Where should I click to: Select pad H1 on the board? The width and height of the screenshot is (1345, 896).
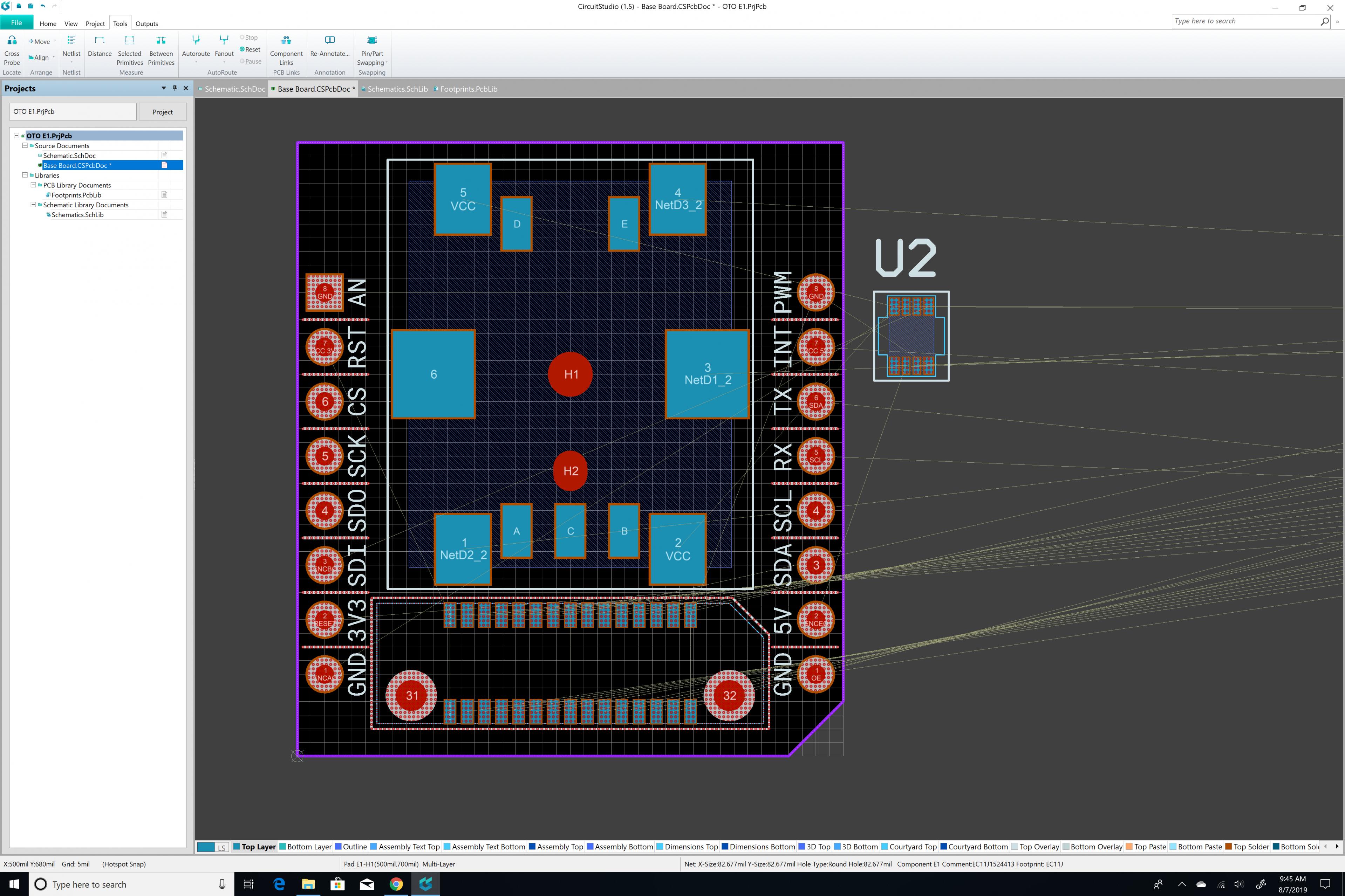coord(570,374)
